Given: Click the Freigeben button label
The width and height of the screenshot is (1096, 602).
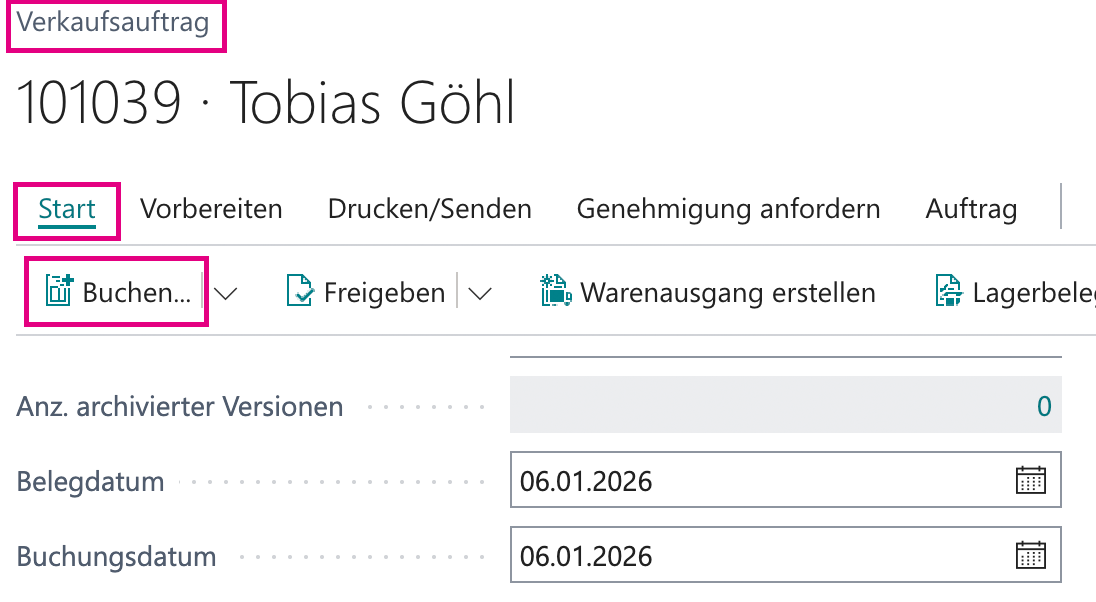Looking at the screenshot, I should point(384,292).
